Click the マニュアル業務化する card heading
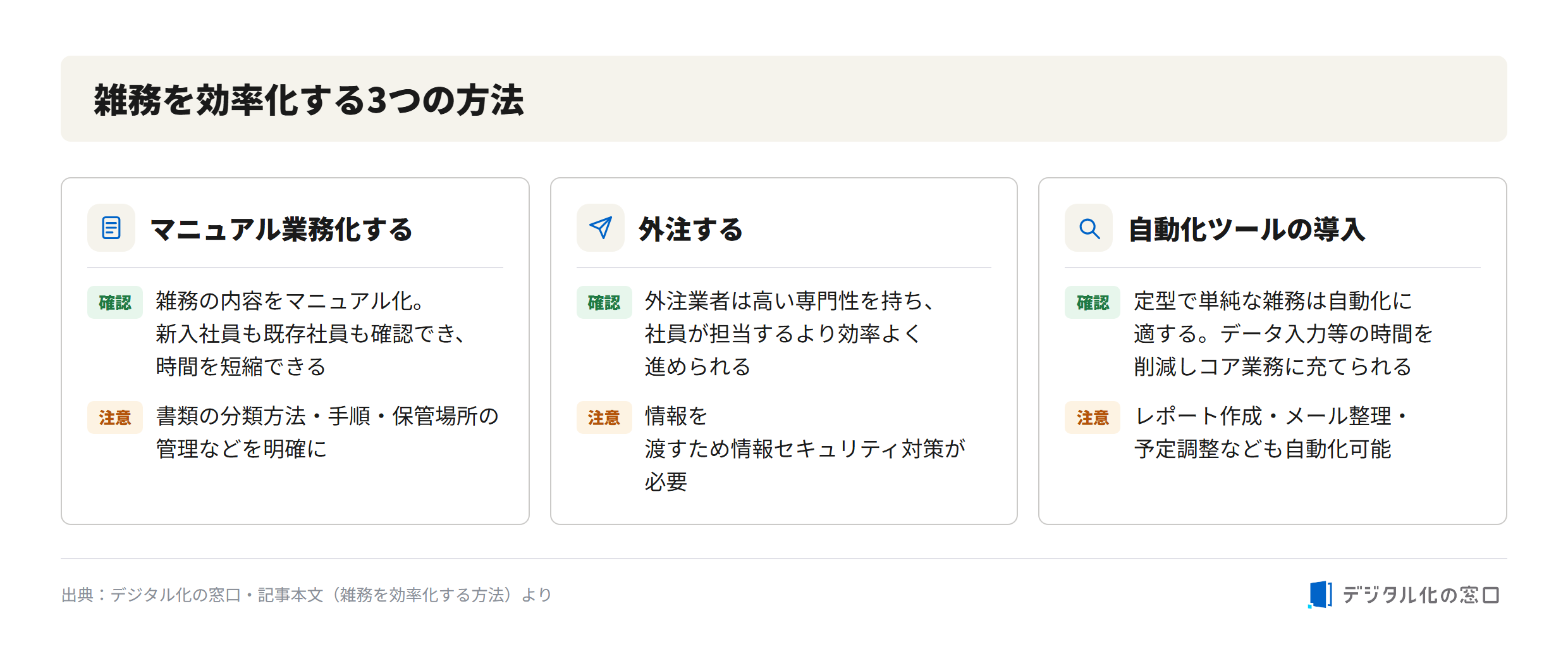The height and width of the screenshot is (668, 1568). point(281,229)
